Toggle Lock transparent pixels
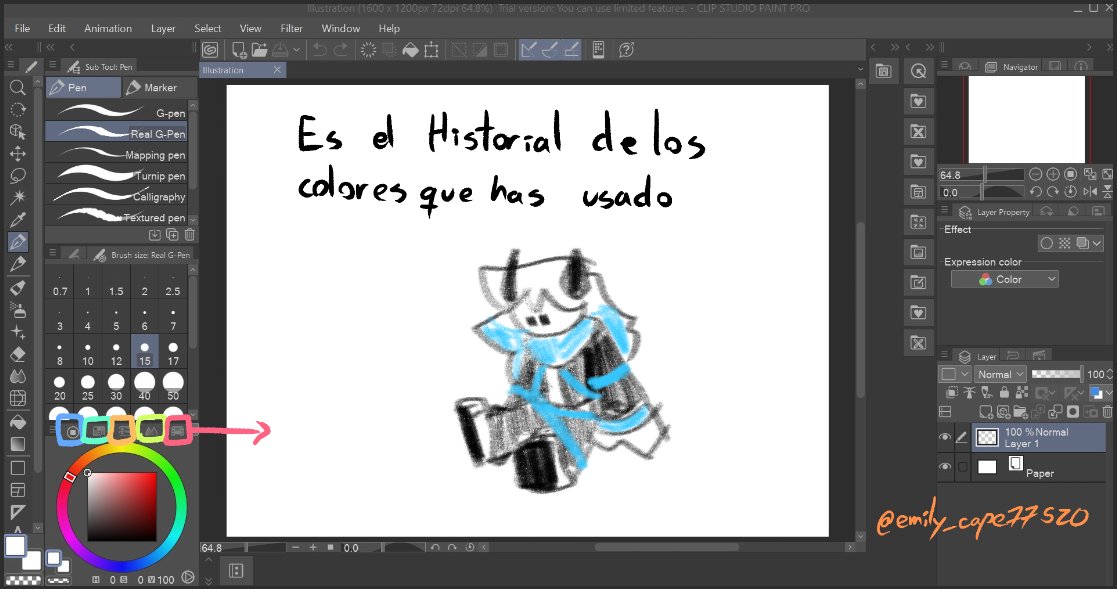This screenshot has width=1117, height=589. click(x=1022, y=392)
